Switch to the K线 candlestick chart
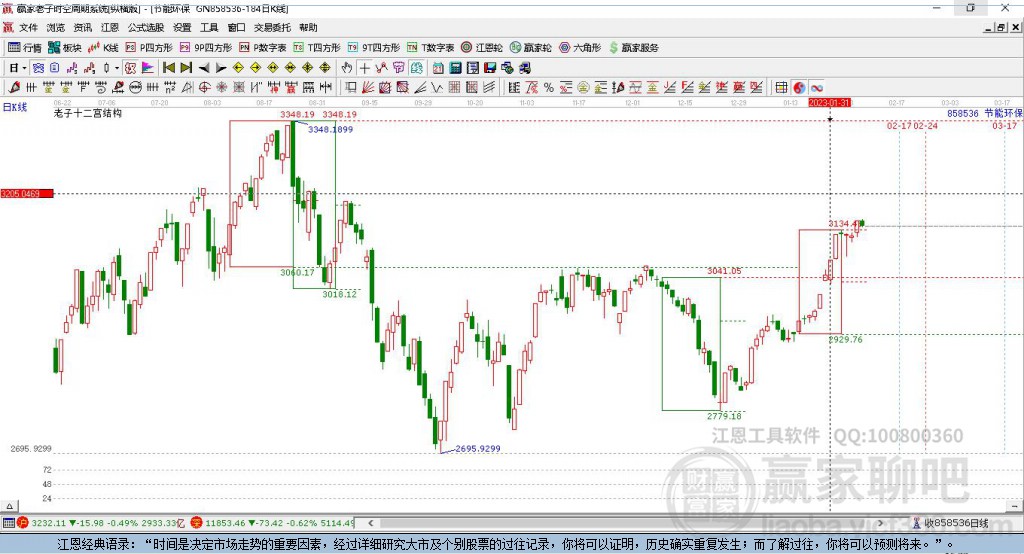 [x=103, y=48]
